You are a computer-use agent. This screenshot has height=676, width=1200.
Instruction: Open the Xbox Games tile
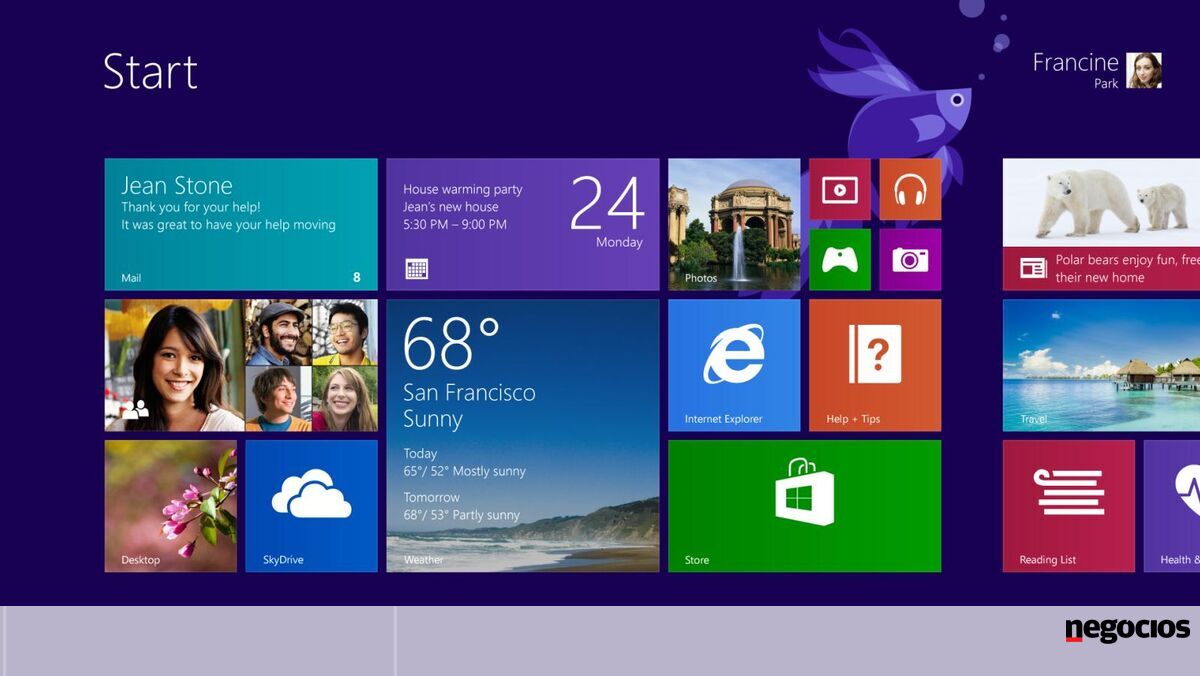tap(840, 260)
